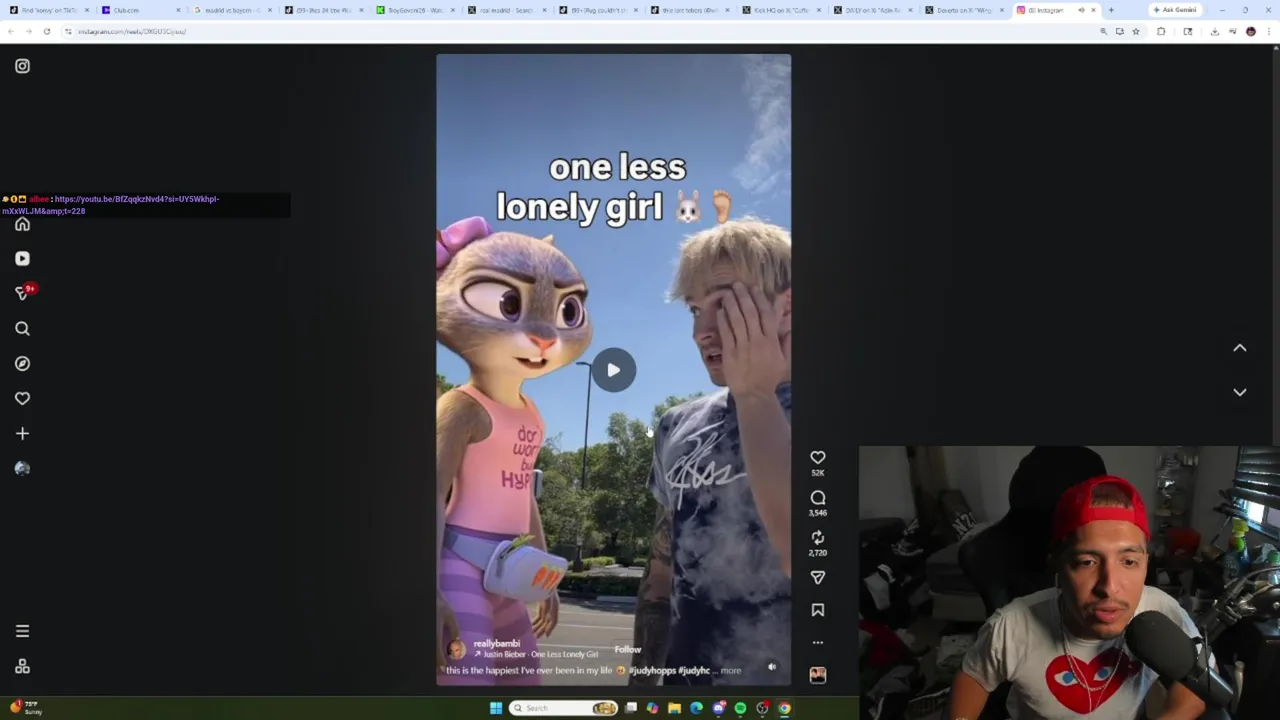Open the More hamburger menu in the sidebar
Viewport: 1280px width, 720px height.
point(22,631)
